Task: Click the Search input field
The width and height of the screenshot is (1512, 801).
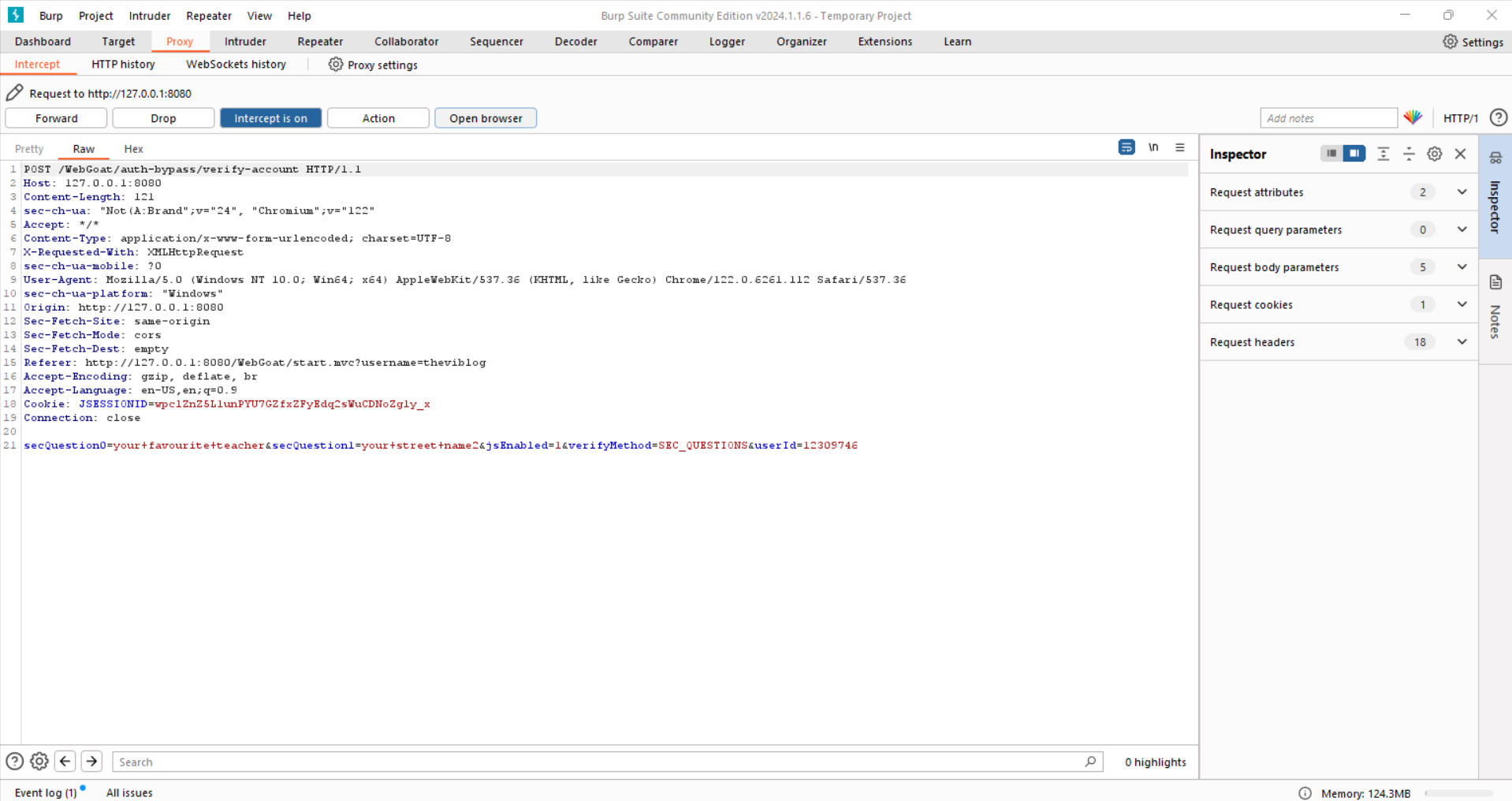Action: pyautogui.click(x=607, y=762)
